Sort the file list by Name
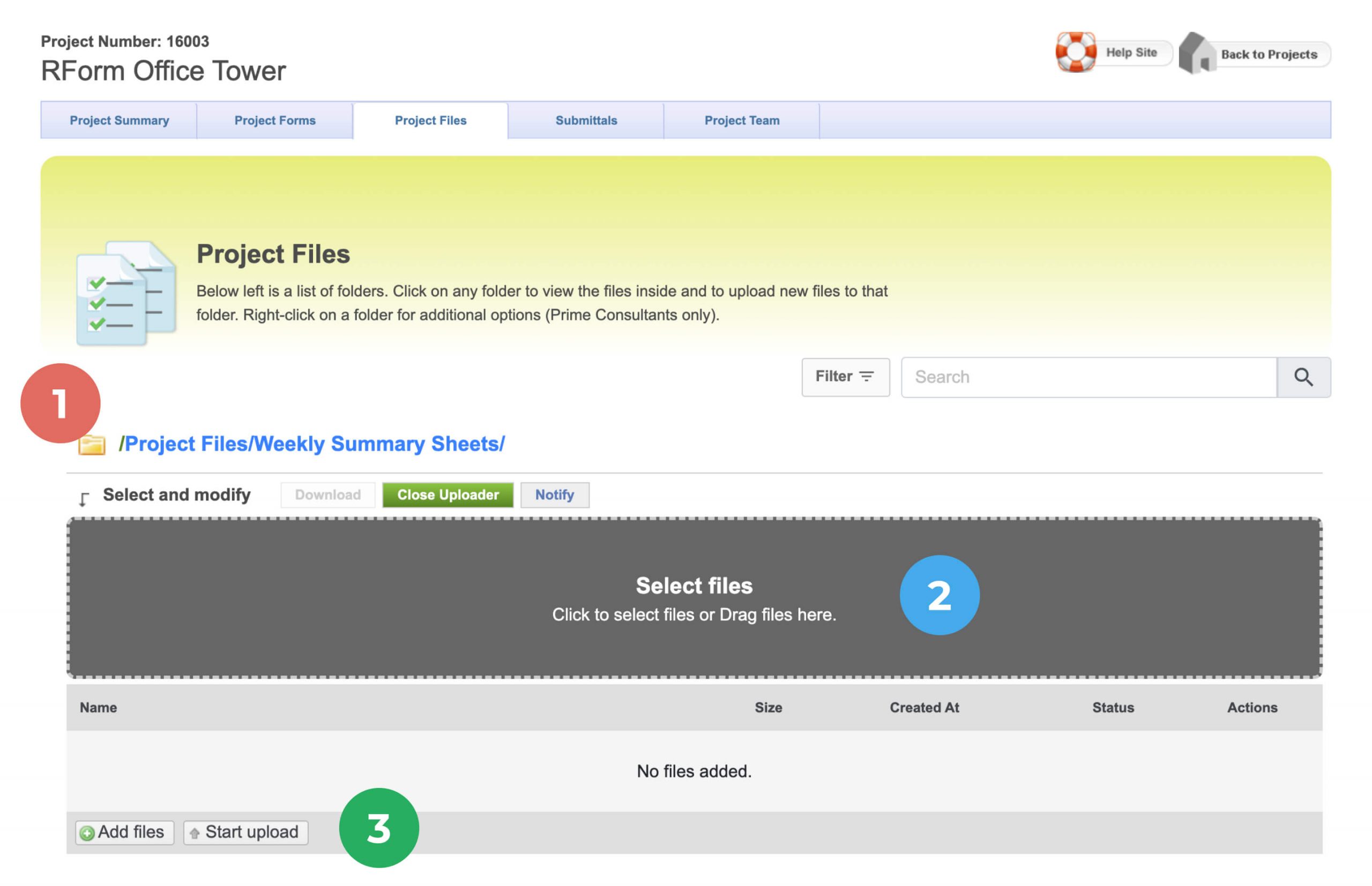The width and height of the screenshot is (1372, 886). [98, 708]
